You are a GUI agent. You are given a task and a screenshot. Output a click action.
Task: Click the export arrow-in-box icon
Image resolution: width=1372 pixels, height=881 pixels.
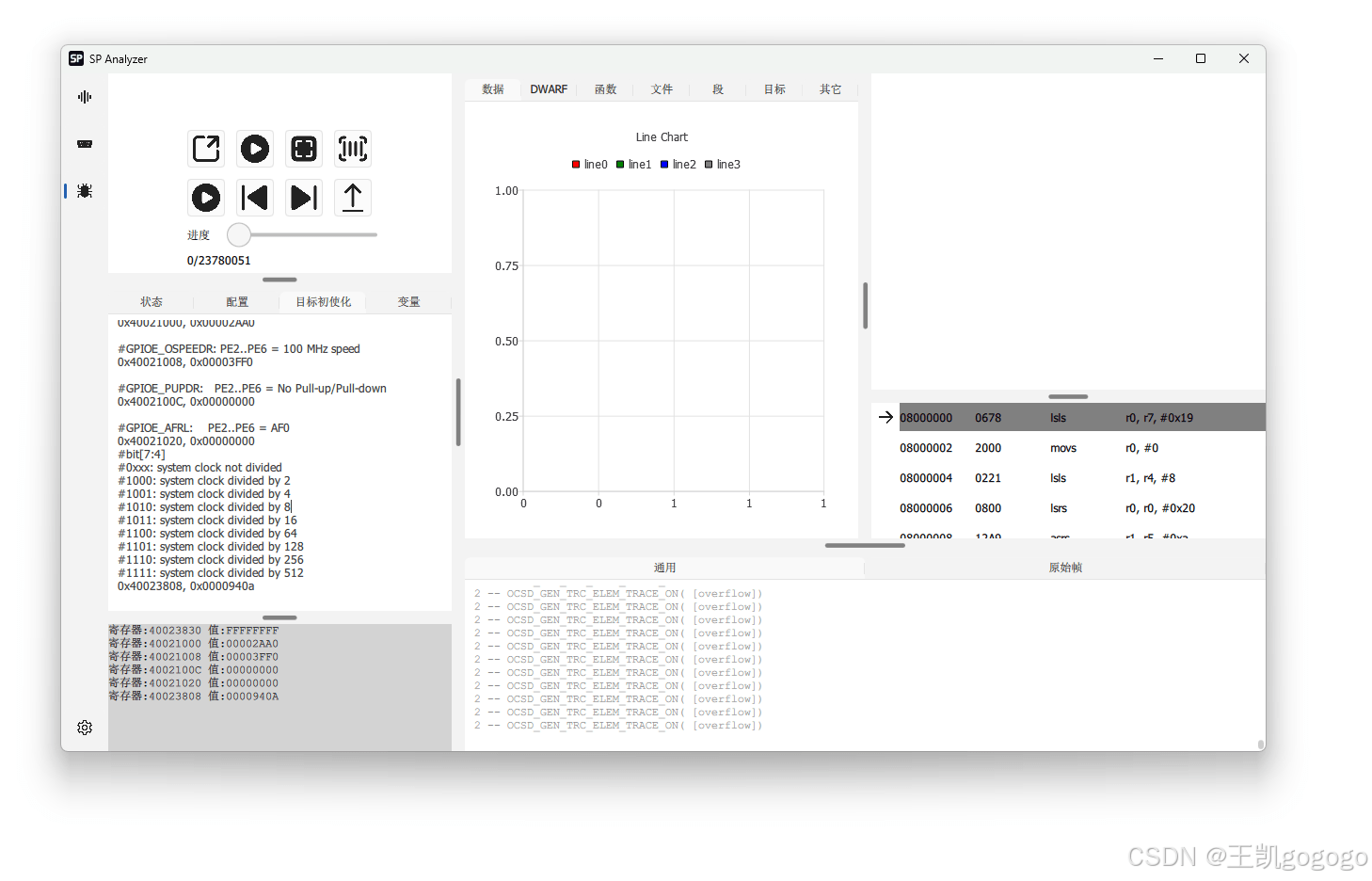[206, 149]
